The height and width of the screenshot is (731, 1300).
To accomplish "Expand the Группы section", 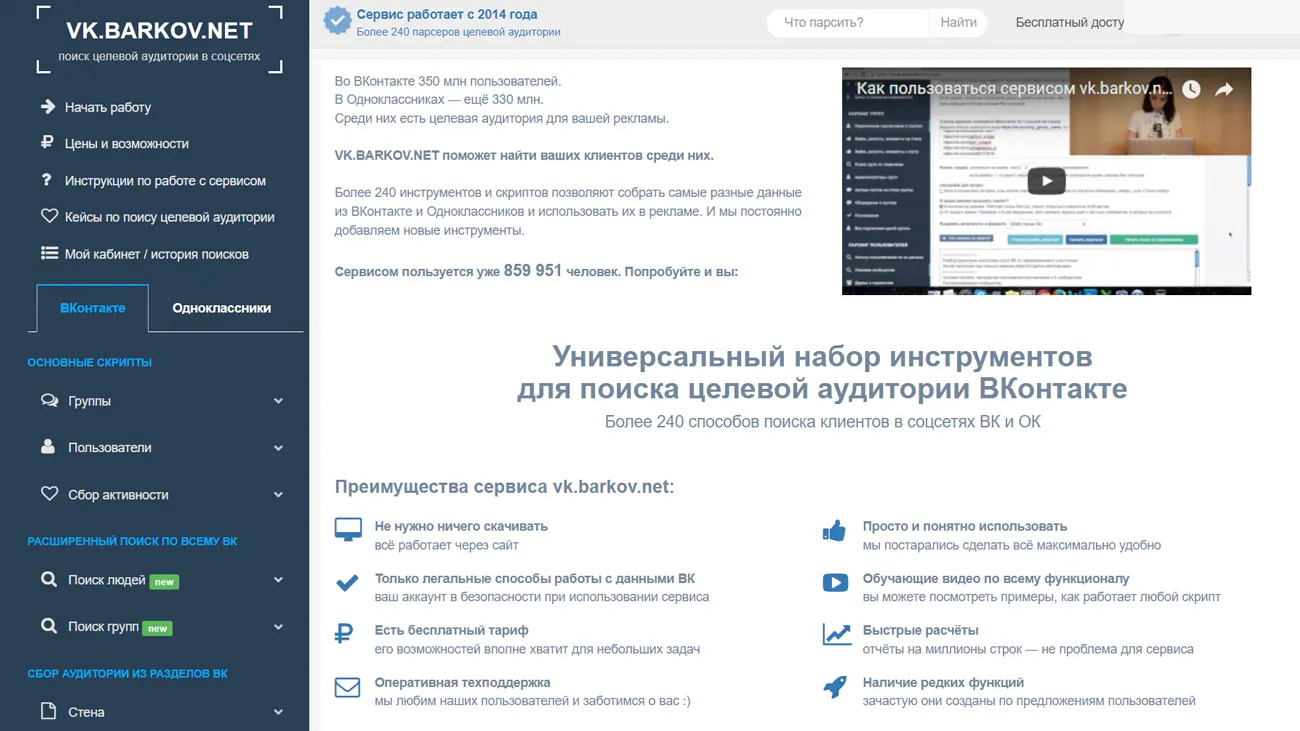I will tap(278, 400).
